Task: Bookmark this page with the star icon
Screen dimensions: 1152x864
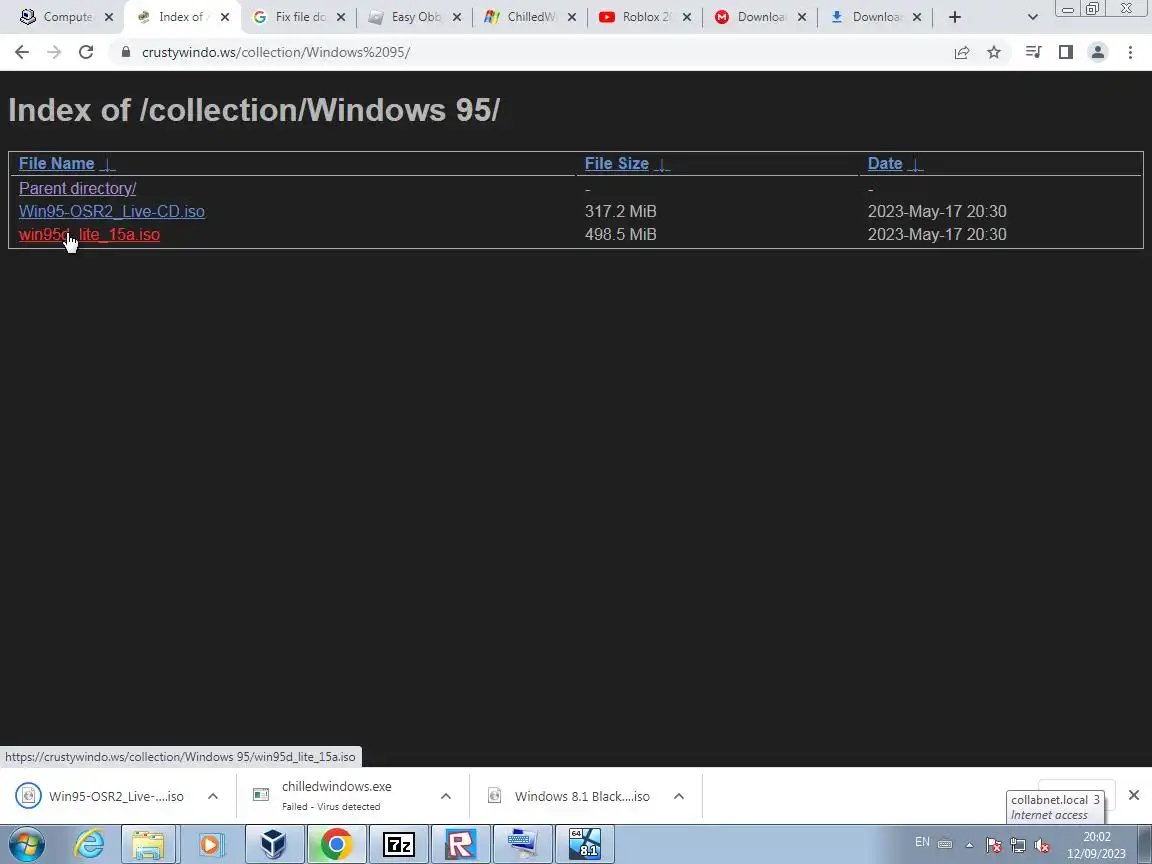Action: tap(994, 52)
